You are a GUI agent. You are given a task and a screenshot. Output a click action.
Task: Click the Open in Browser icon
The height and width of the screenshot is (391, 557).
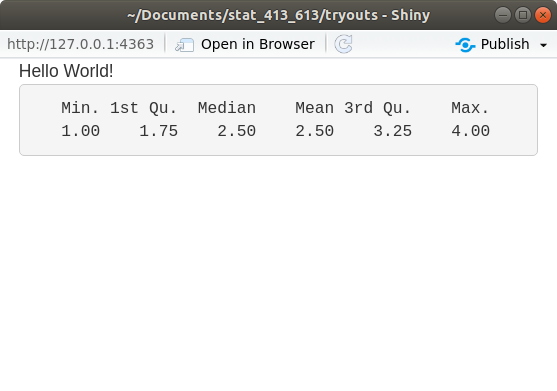pyautogui.click(x=184, y=45)
